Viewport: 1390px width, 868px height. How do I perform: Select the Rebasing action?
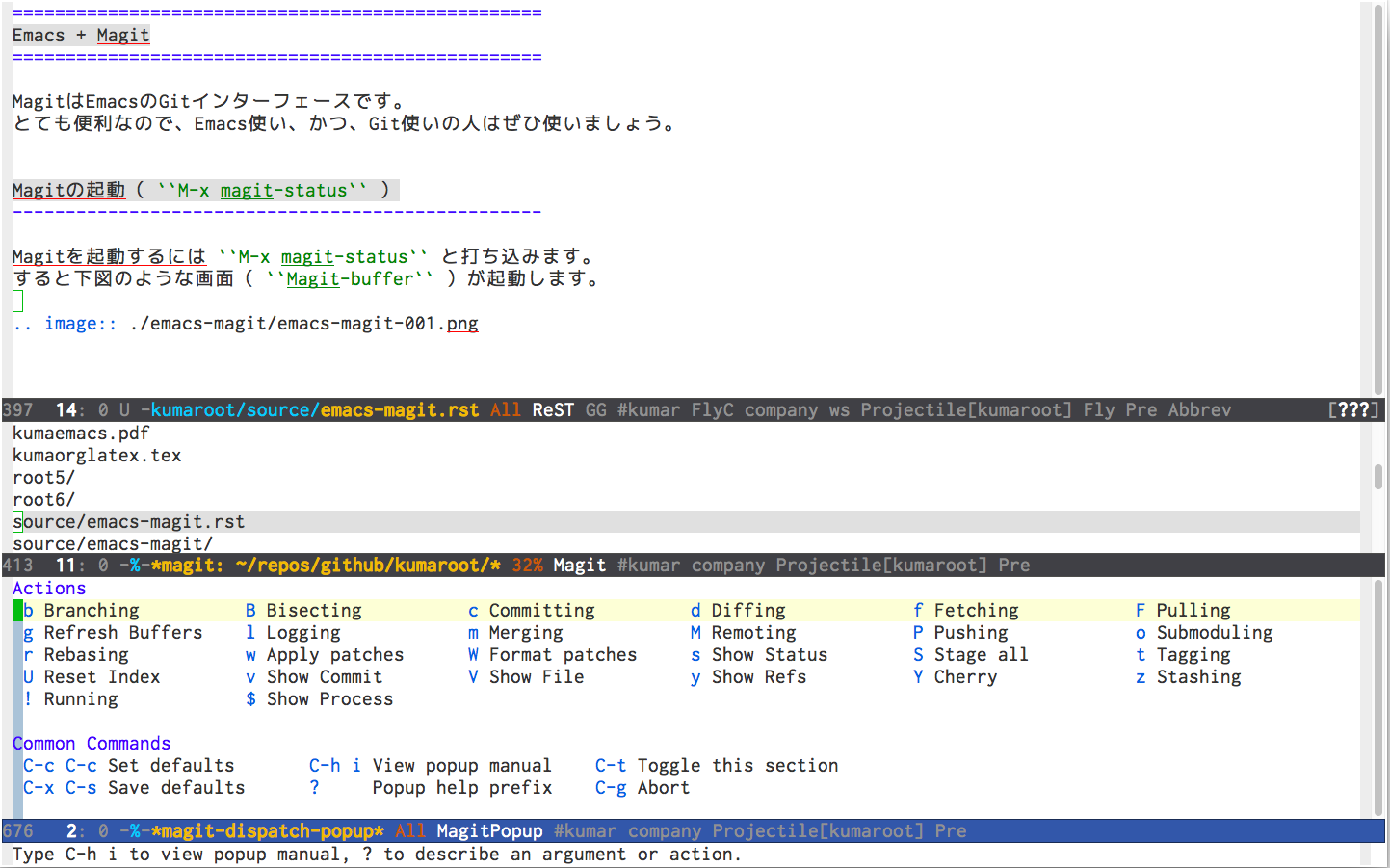[x=76, y=654]
